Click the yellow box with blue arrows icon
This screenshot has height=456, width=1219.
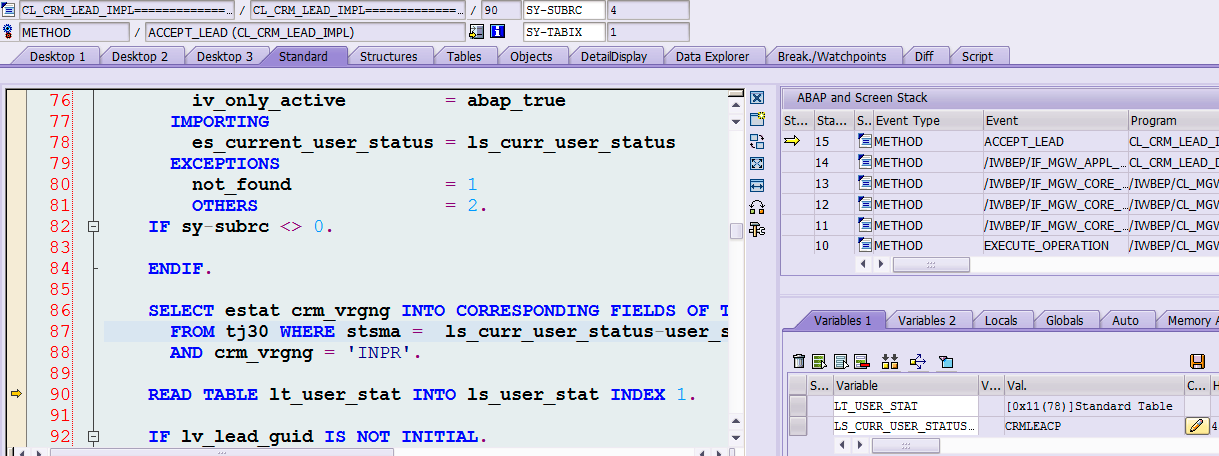(919, 361)
